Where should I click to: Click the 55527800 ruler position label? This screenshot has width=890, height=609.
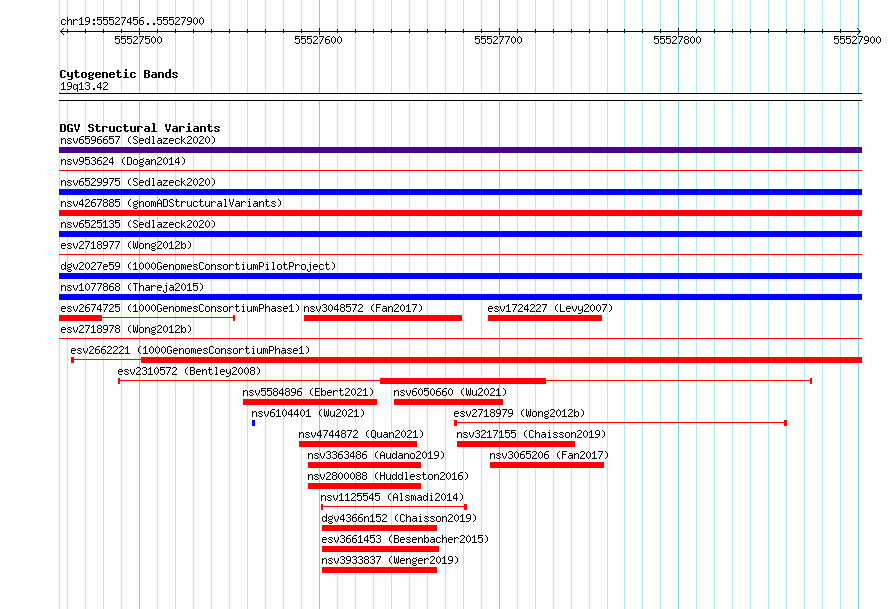click(677, 40)
